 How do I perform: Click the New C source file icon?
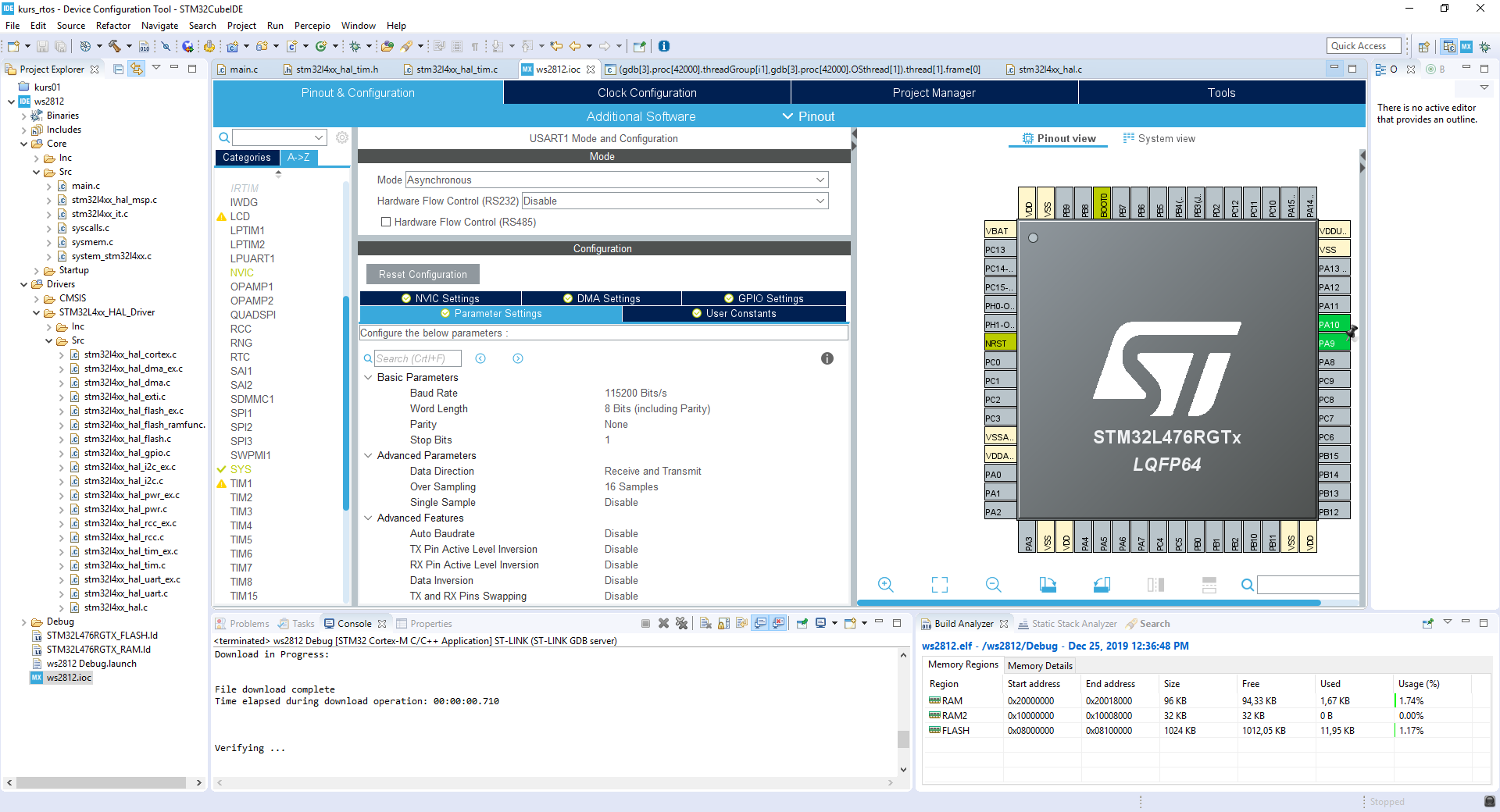[x=292, y=46]
